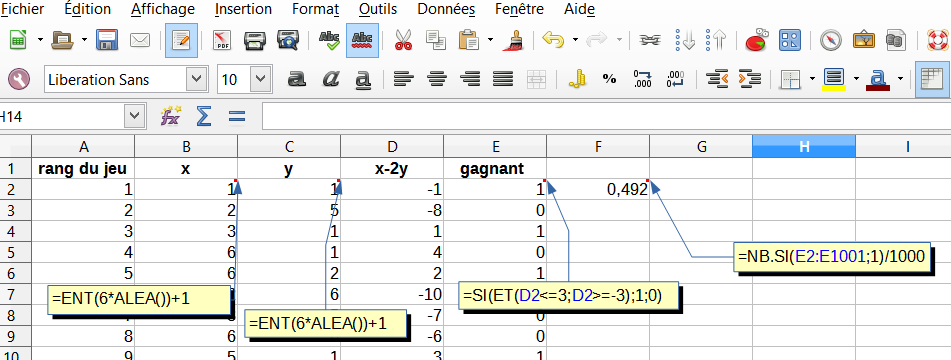Save the document with floppy icon
951x360 pixels.
(x=107, y=41)
